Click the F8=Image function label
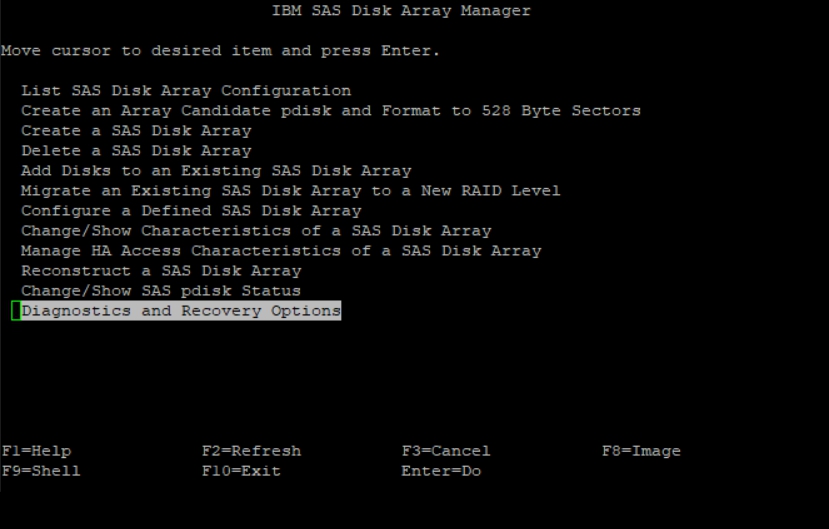 (x=641, y=451)
